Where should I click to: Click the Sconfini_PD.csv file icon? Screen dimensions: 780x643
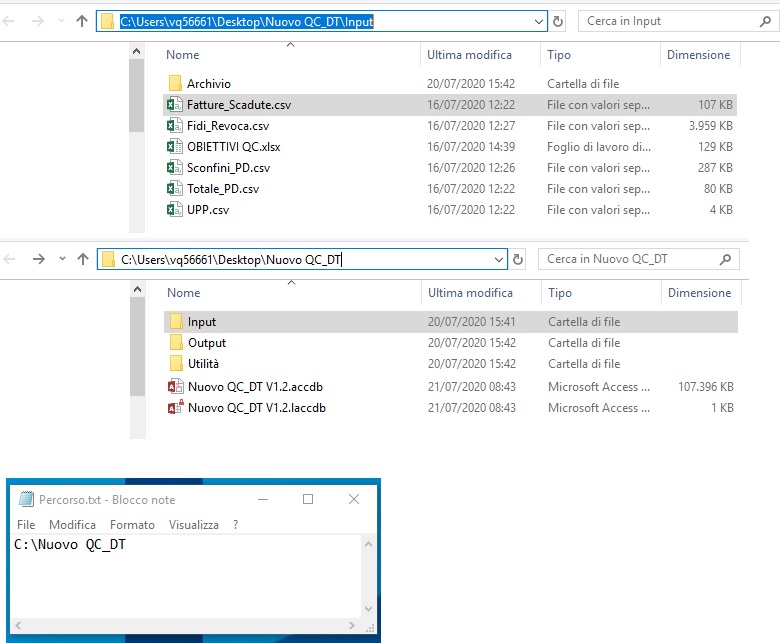tap(174, 168)
